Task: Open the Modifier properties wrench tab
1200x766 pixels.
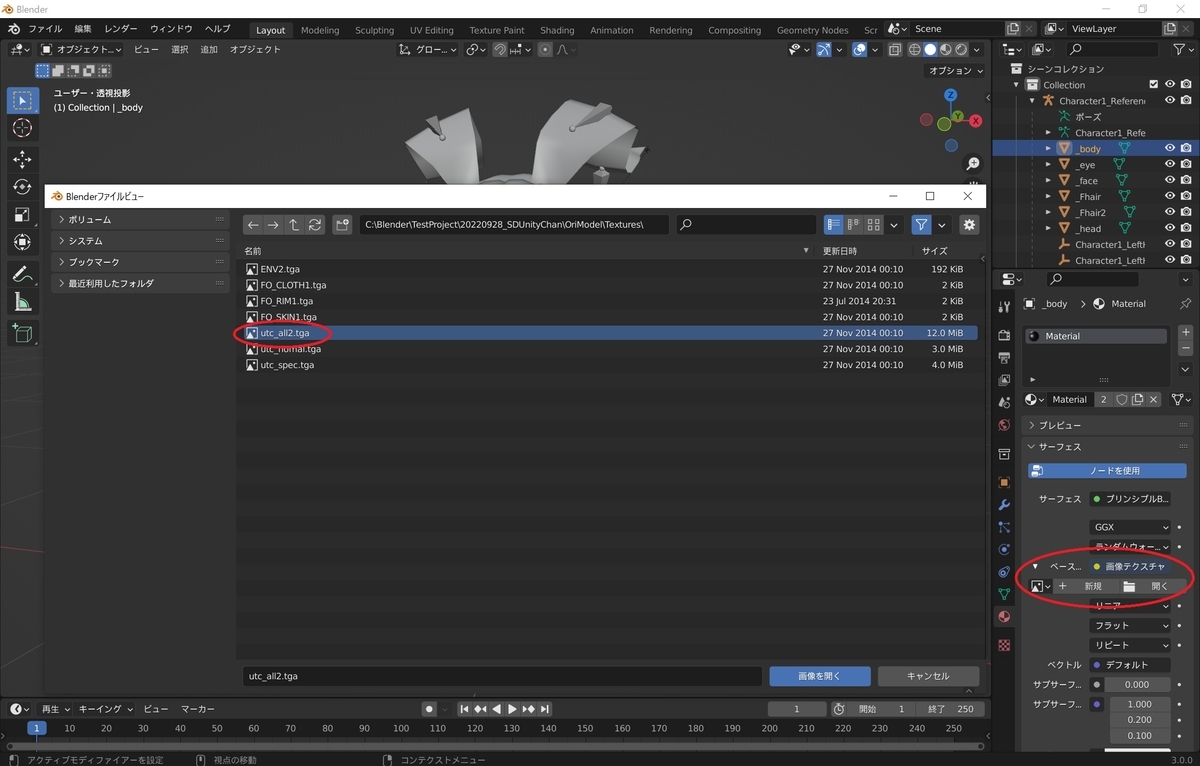Action: click(1004, 504)
